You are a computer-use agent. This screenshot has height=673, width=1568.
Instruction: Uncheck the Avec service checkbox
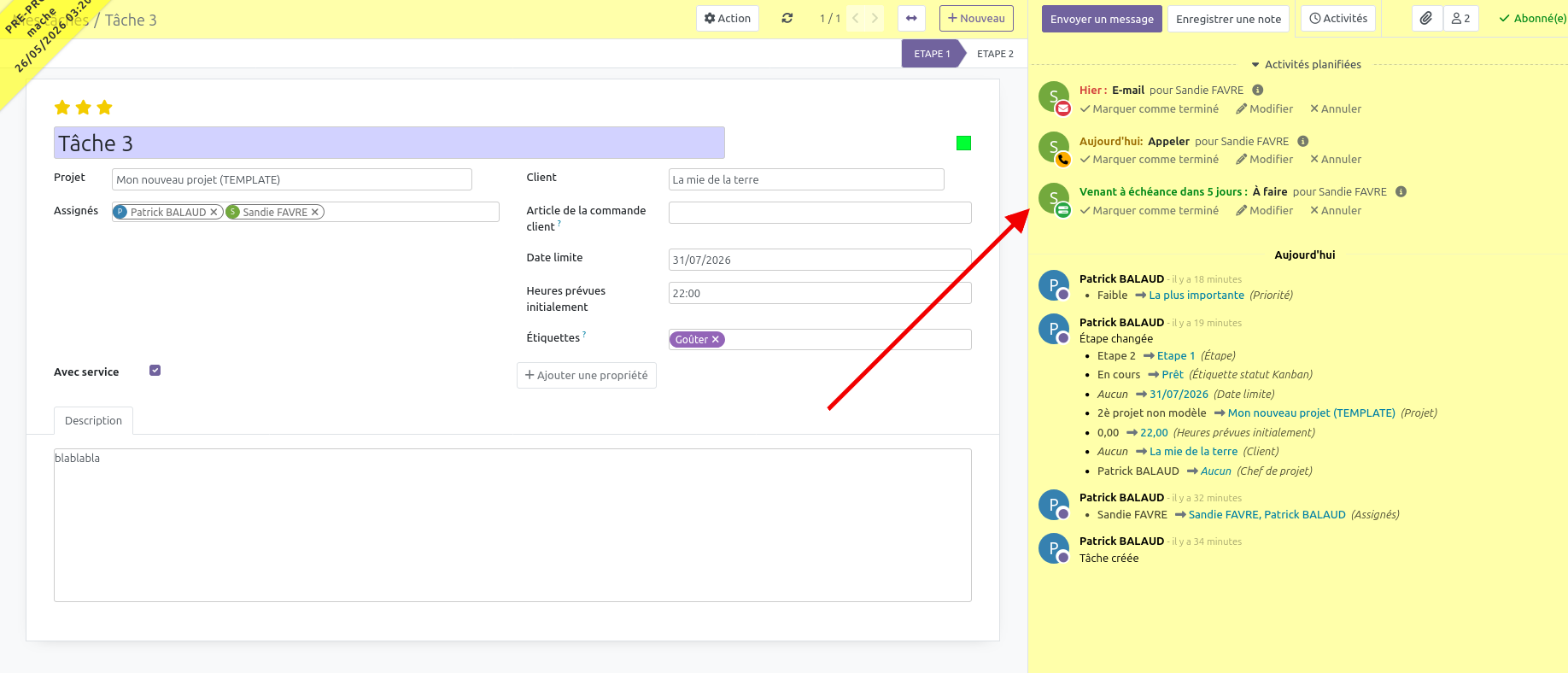click(x=155, y=371)
